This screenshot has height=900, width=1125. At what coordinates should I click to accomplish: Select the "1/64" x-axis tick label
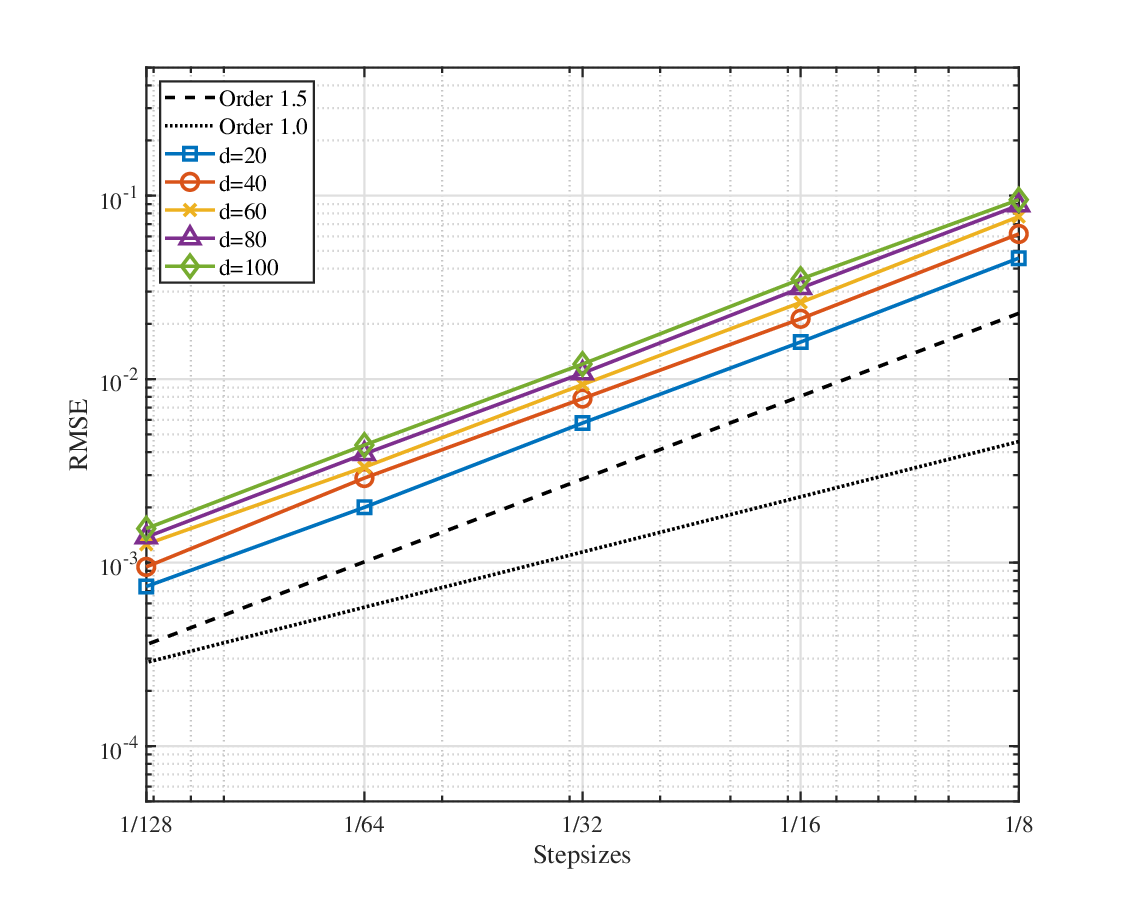[364, 825]
